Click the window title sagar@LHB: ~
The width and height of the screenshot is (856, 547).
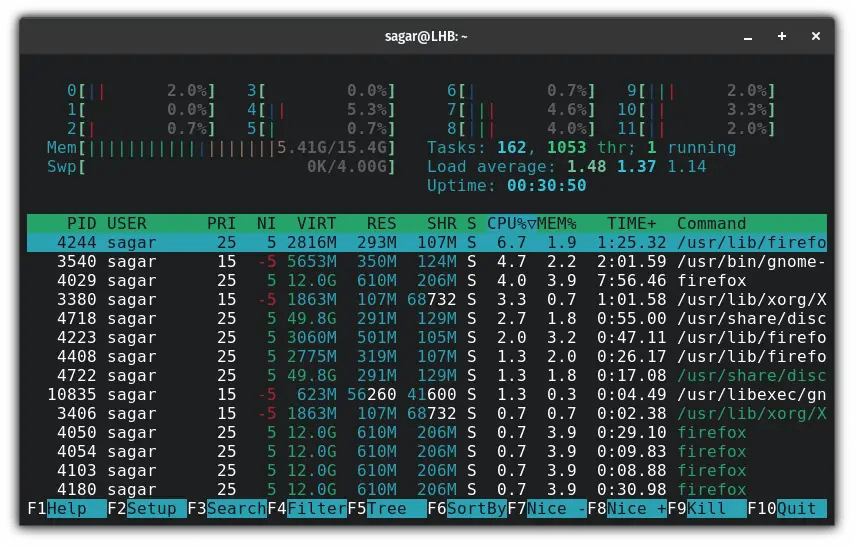426,37
